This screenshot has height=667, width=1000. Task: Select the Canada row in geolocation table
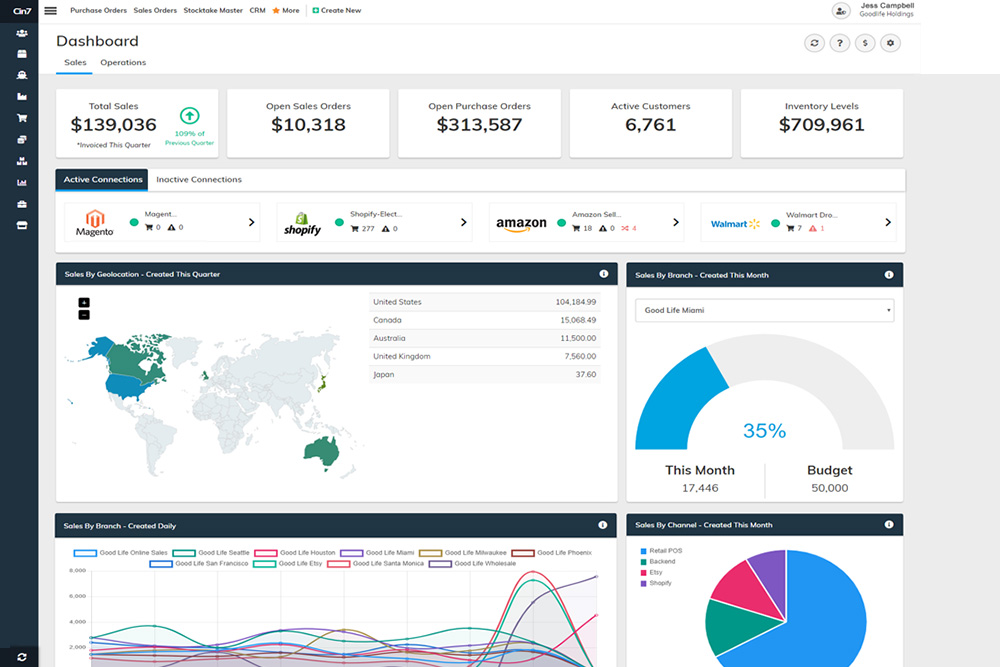(x=485, y=320)
